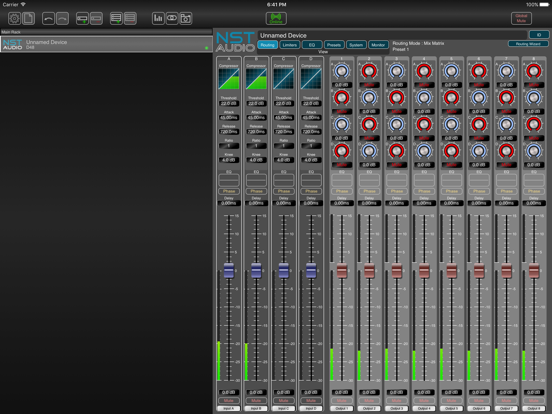Click NST Audio logo in device panel
The height and width of the screenshot is (414, 552).
point(235,42)
